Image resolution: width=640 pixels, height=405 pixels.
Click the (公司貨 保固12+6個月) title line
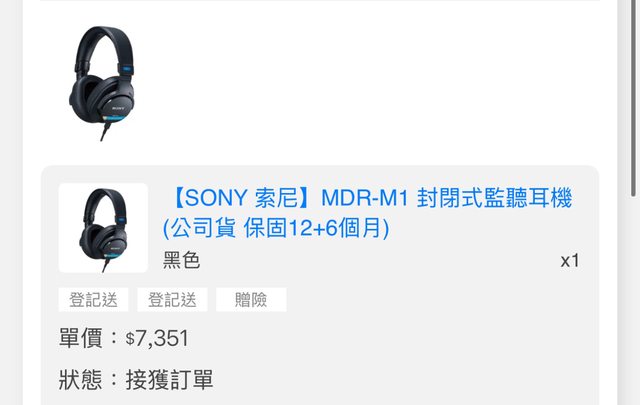click(x=276, y=228)
